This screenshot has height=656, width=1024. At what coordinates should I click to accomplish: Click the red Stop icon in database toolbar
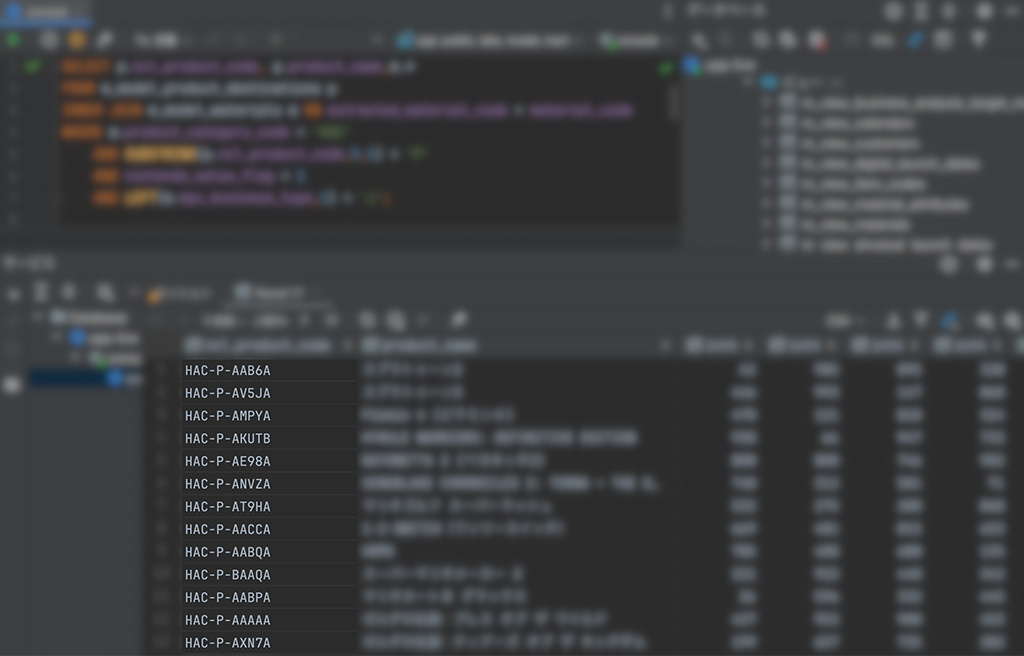click(817, 40)
